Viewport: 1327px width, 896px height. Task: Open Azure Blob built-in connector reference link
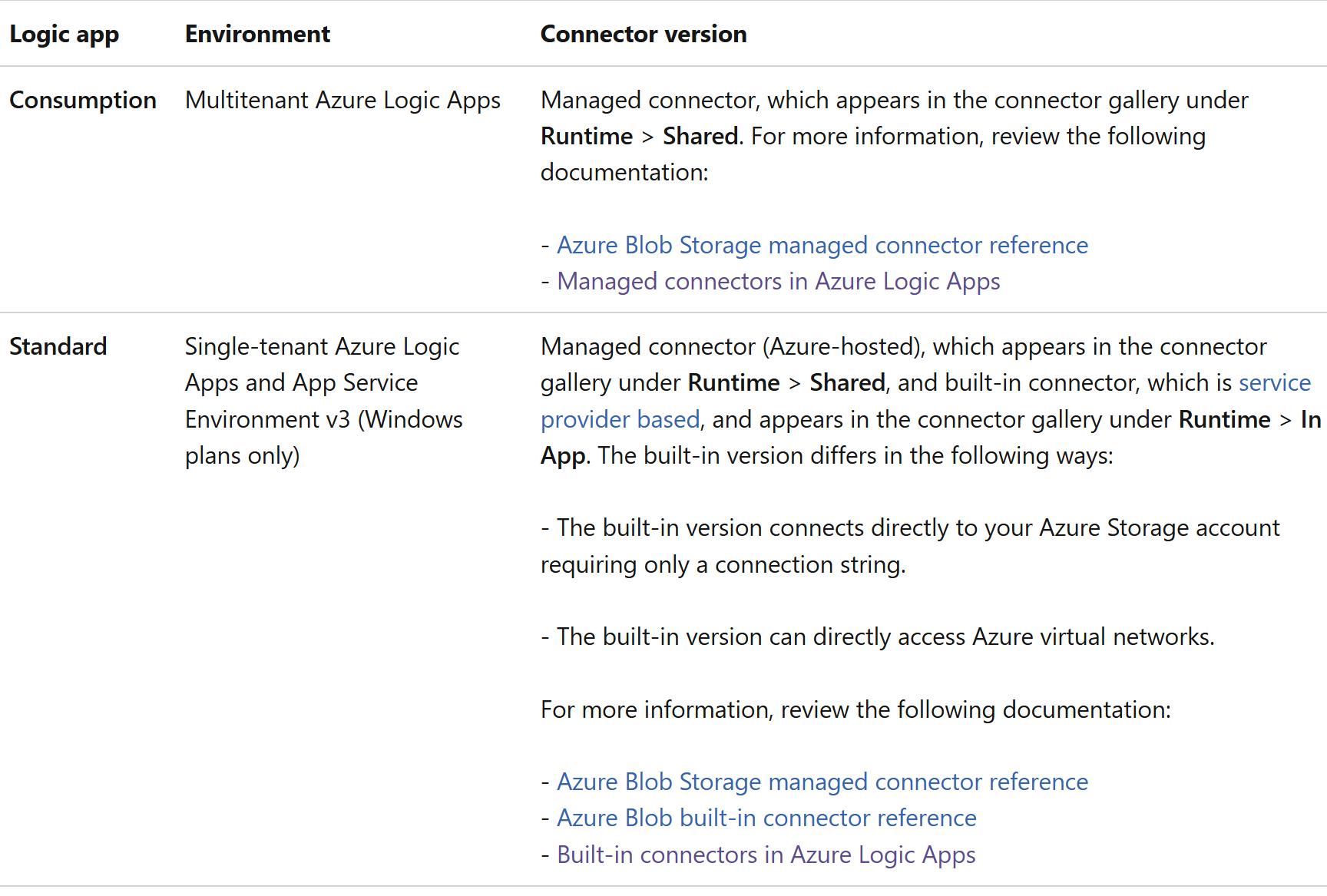click(766, 818)
